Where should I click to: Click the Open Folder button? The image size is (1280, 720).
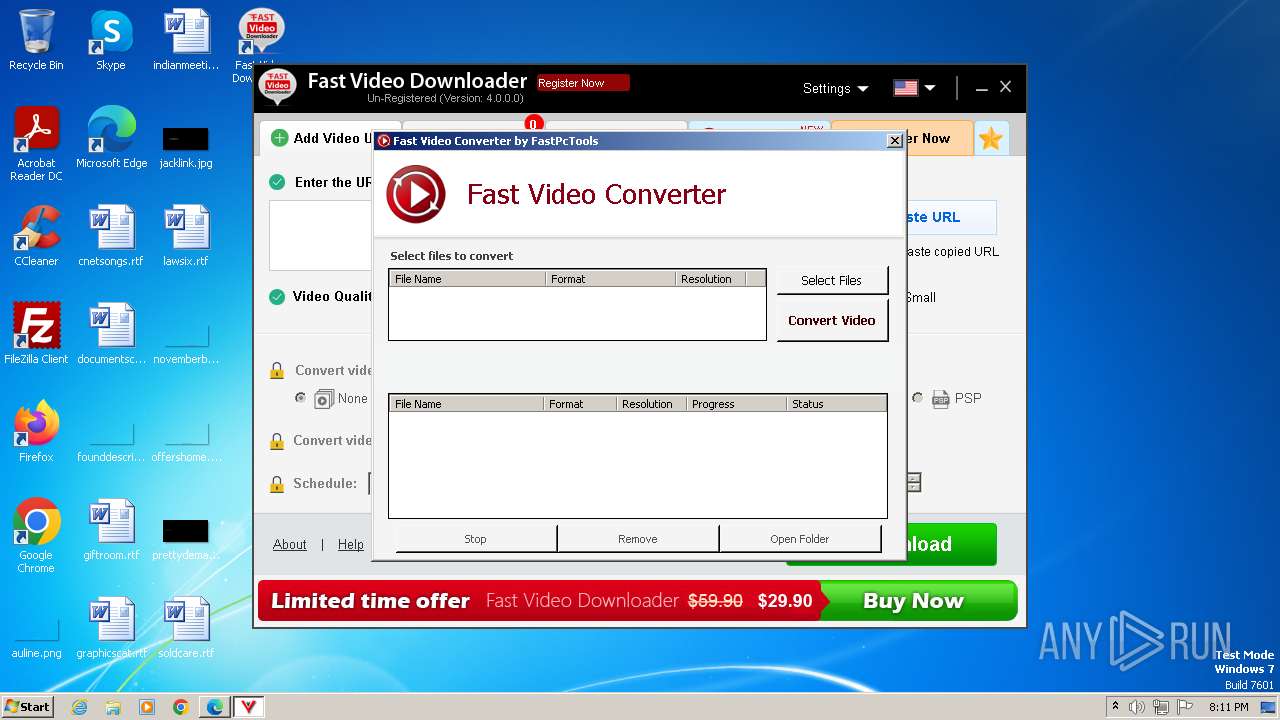tap(799, 539)
